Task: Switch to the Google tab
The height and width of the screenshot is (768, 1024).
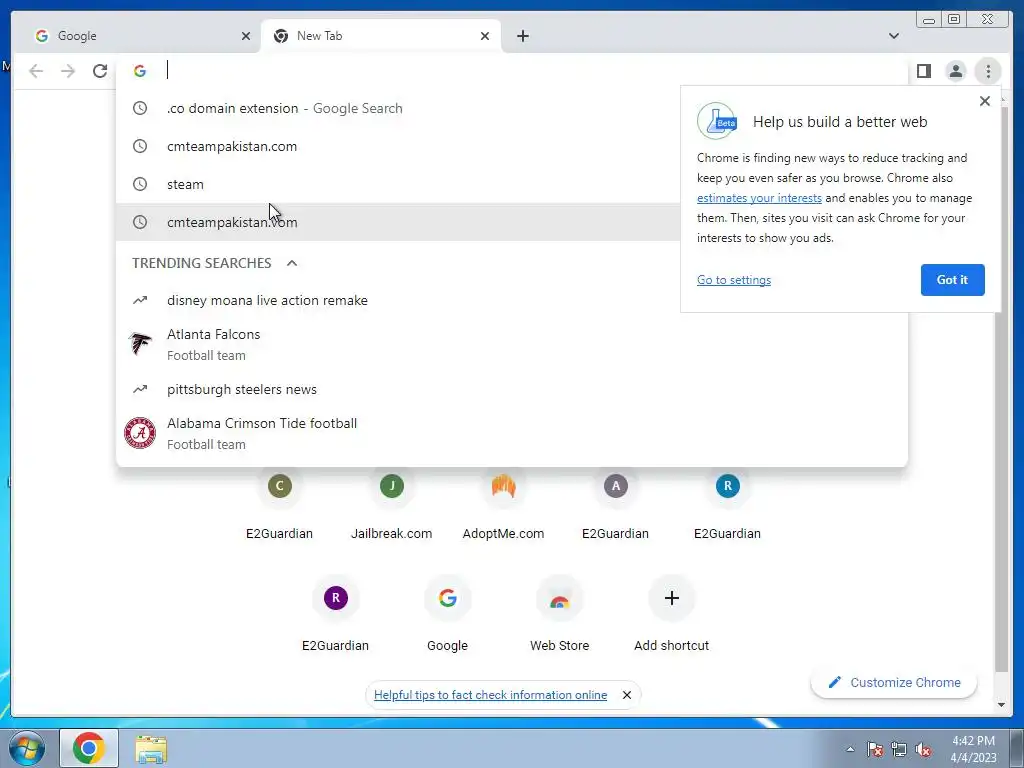Action: [140, 36]
